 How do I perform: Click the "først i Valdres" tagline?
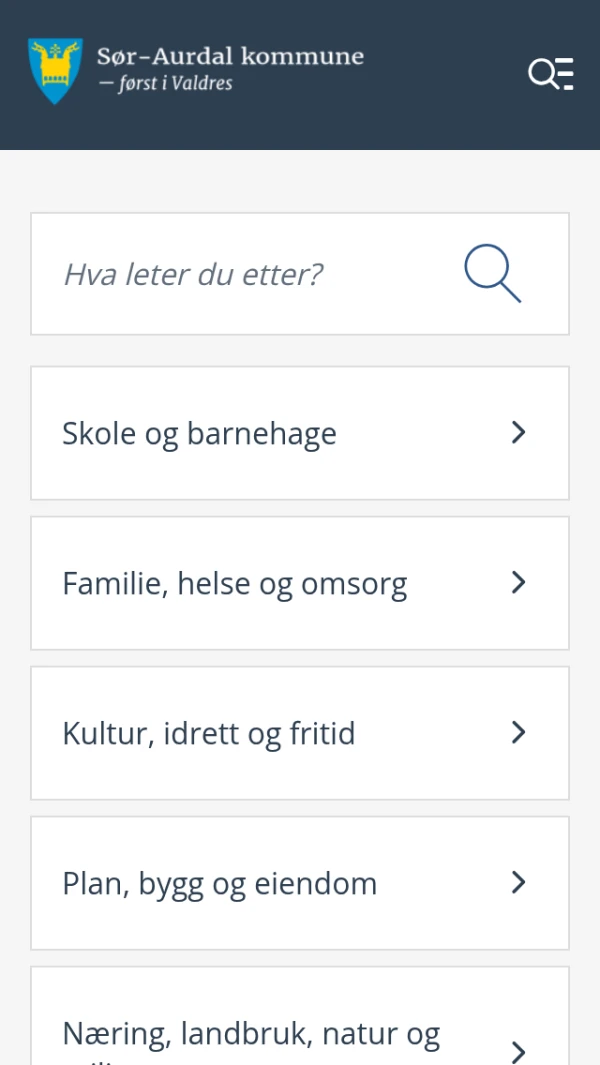[x=170, y=84]
